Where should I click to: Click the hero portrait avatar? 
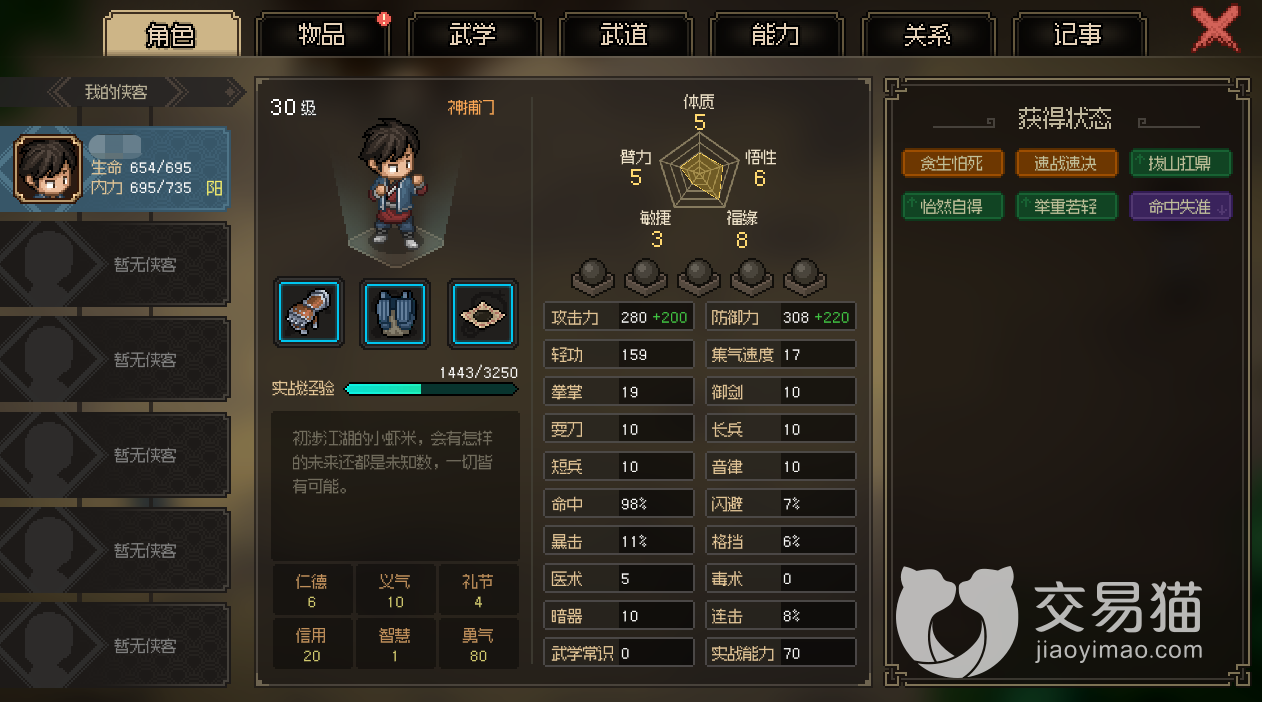tap(47, 168)
